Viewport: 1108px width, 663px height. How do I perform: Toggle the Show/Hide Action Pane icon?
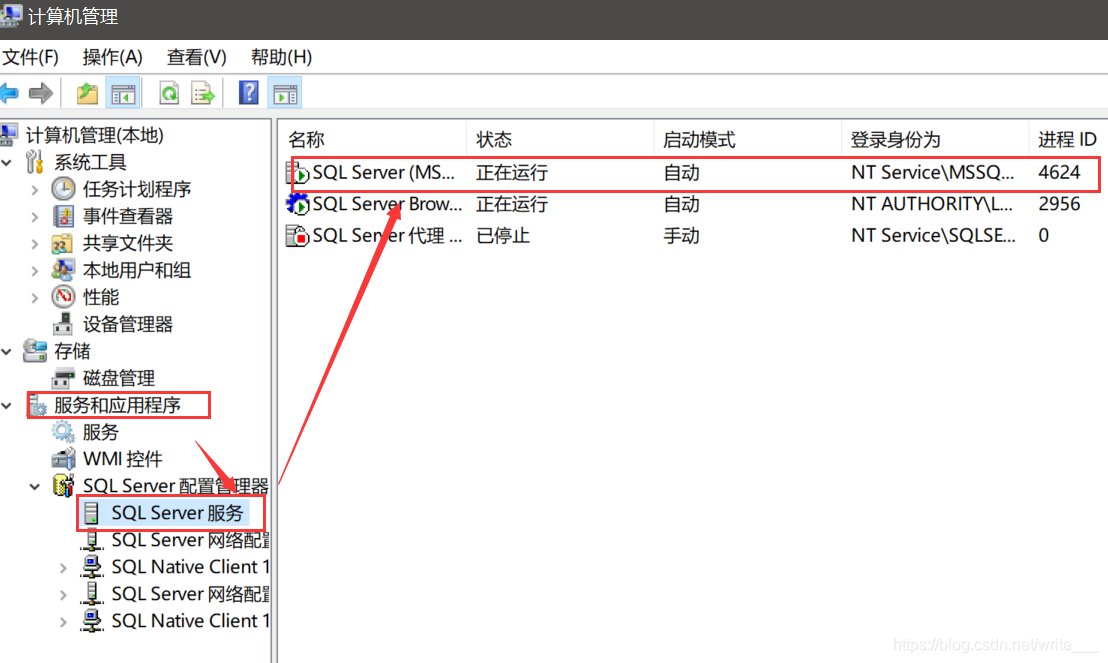coord(285,93)
